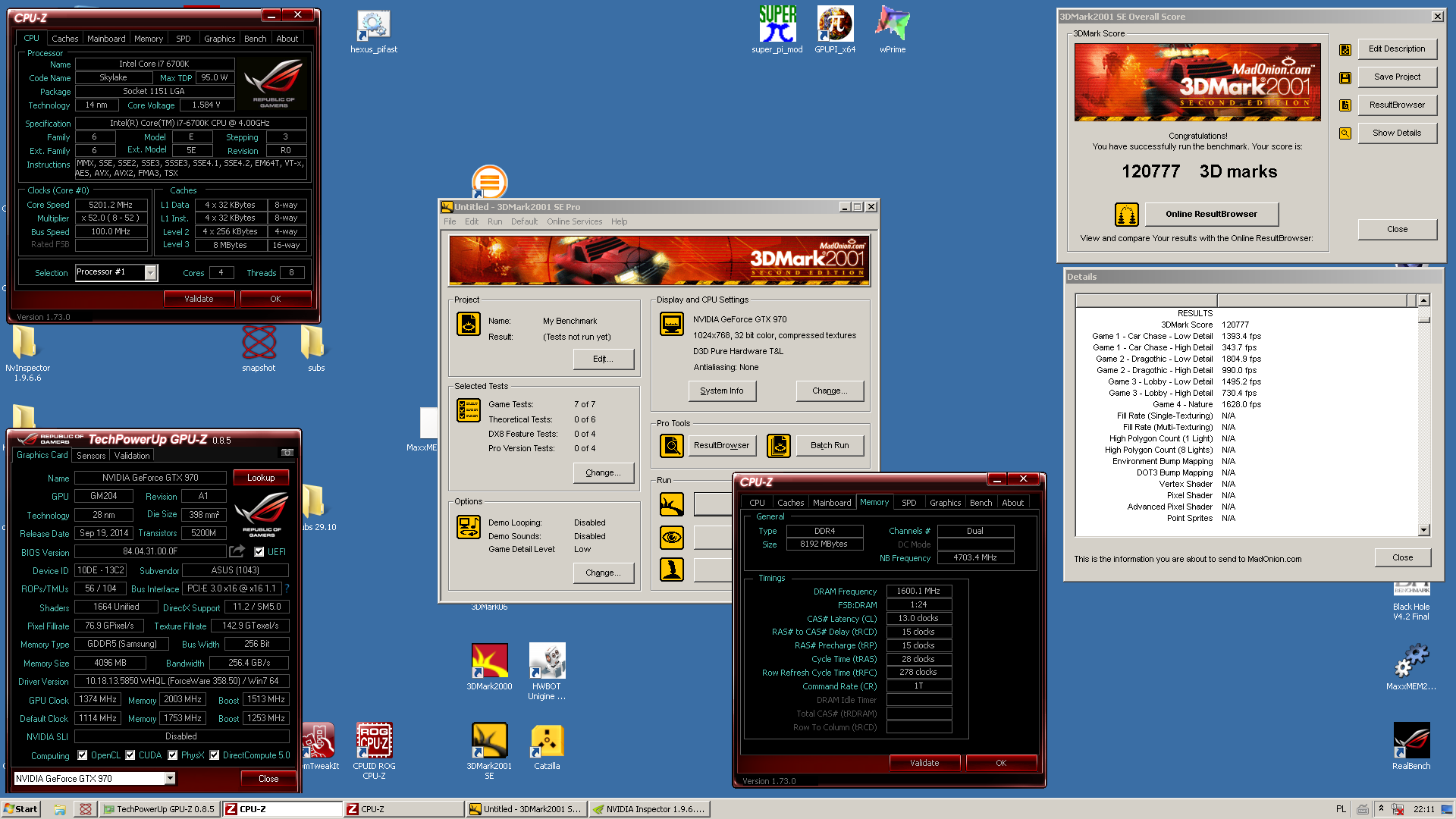Click the Demo eye icon in Run section
The height and width of the screenshot is (819, 1456).
(x=672, y=538)
